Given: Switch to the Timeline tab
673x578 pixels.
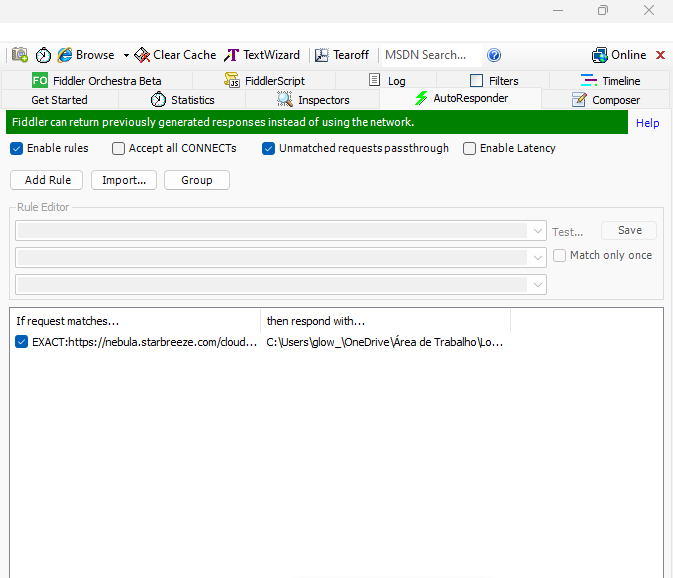Looking at the screenshot, I should [x=610, y=81].
